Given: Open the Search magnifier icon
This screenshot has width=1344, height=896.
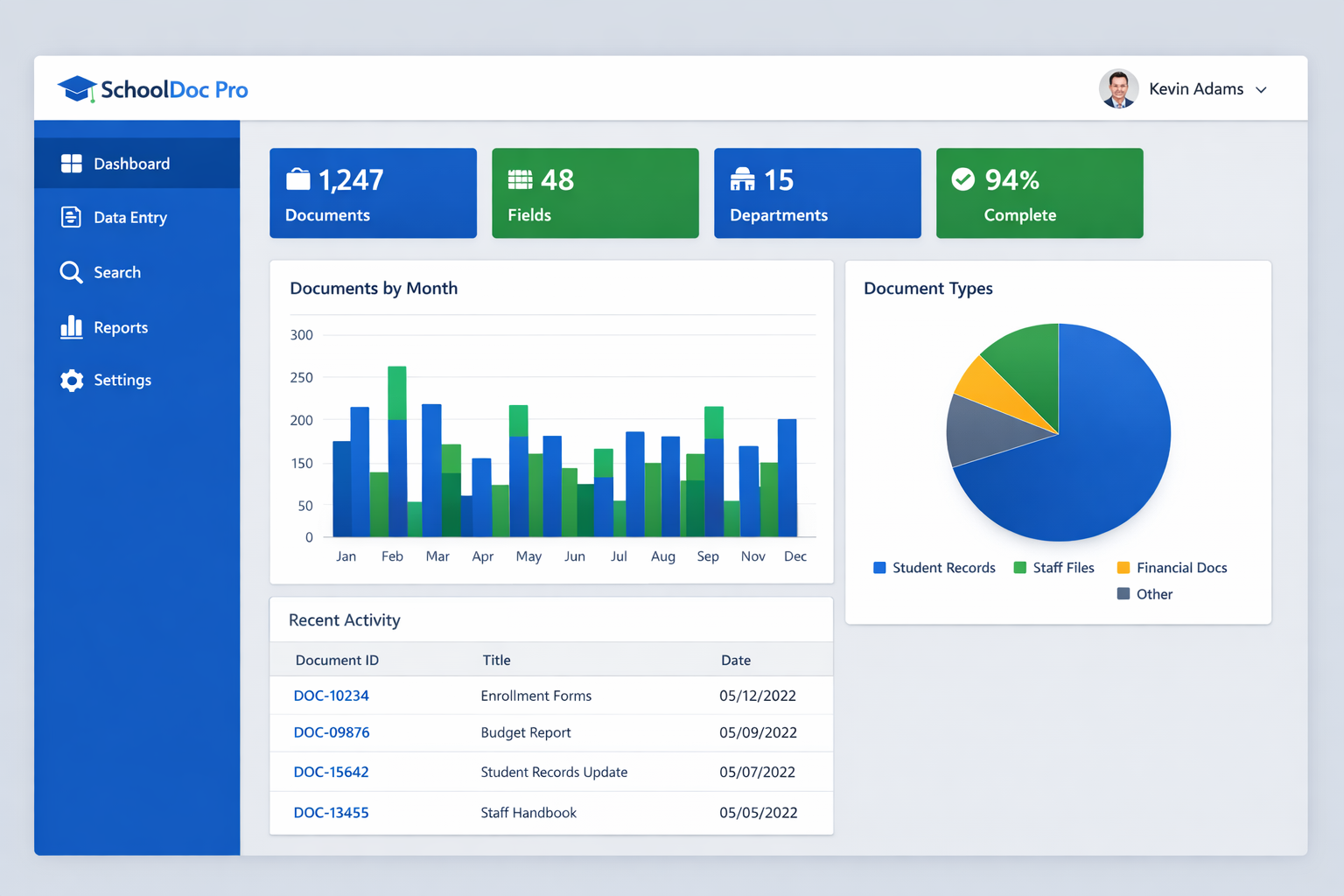Looking at the screenshot, I should coord(71,272).
